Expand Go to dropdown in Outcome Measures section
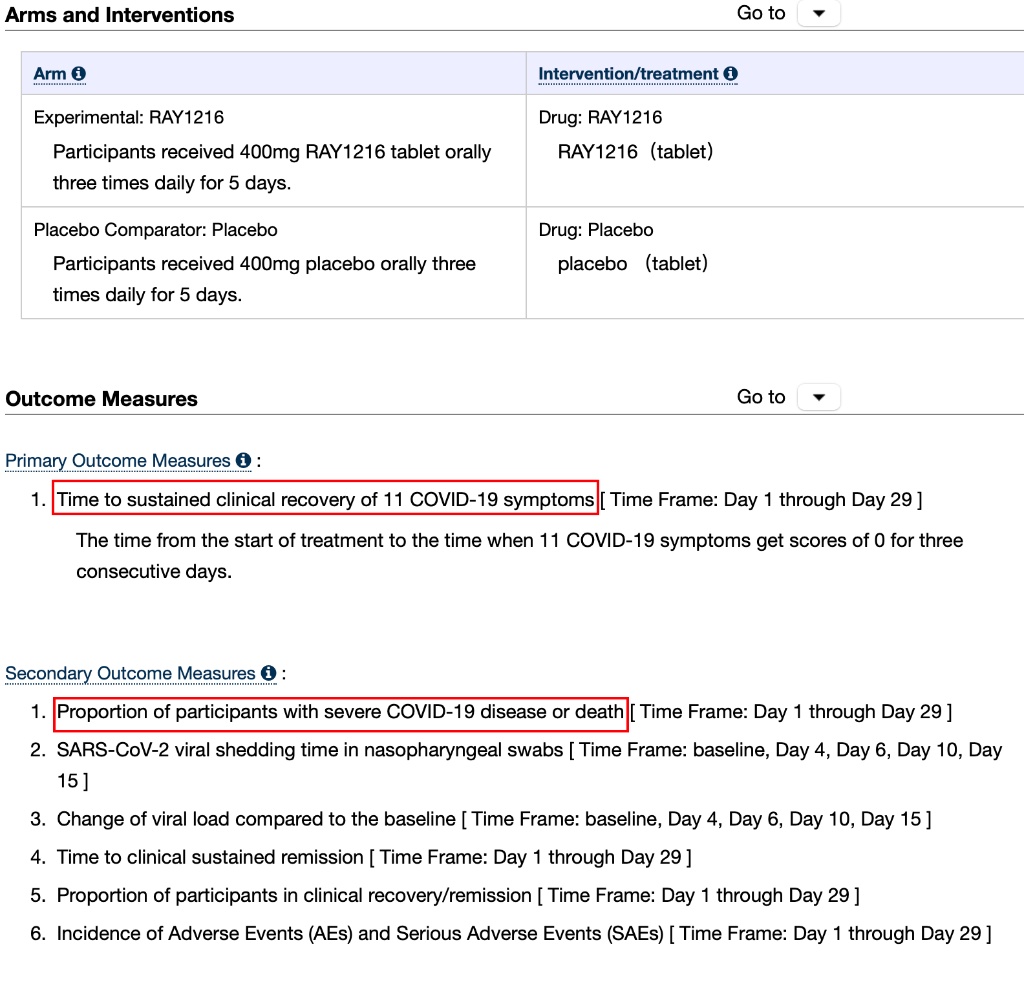 click(x=819, y=398)
